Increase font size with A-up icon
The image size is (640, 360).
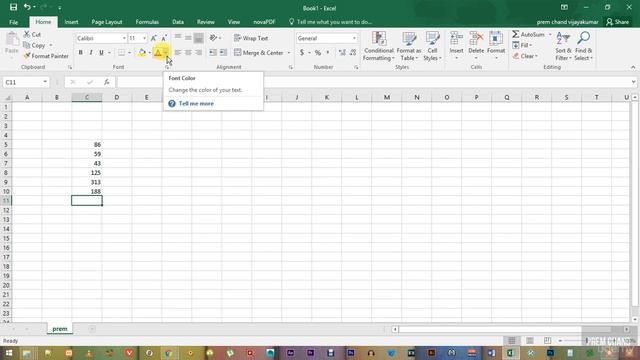tap(153, 38)
